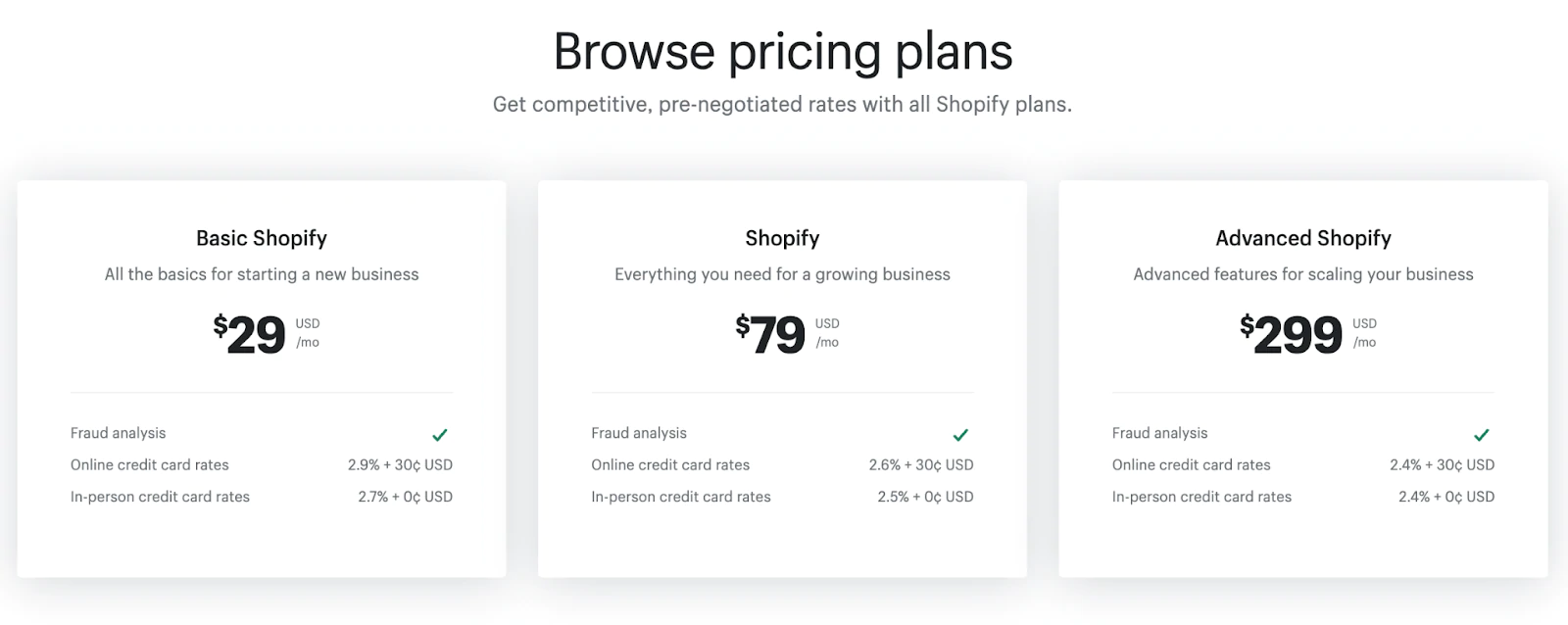Select the Basic Shopify plan title
This screenshot has height=625, width=1568.
point(262,238)
